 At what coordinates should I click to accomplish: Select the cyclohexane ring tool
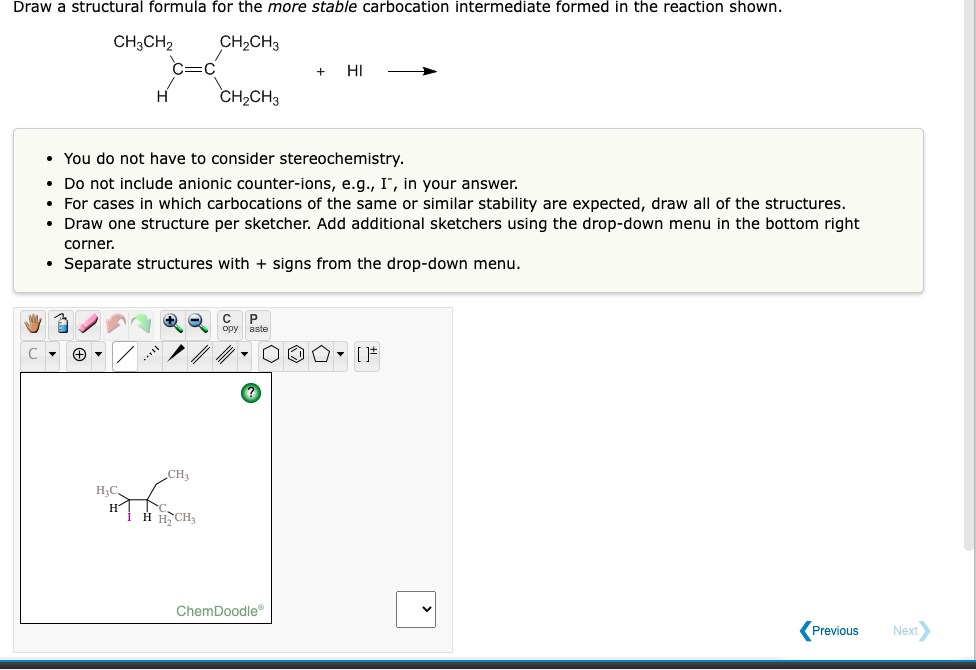point(271,354)
